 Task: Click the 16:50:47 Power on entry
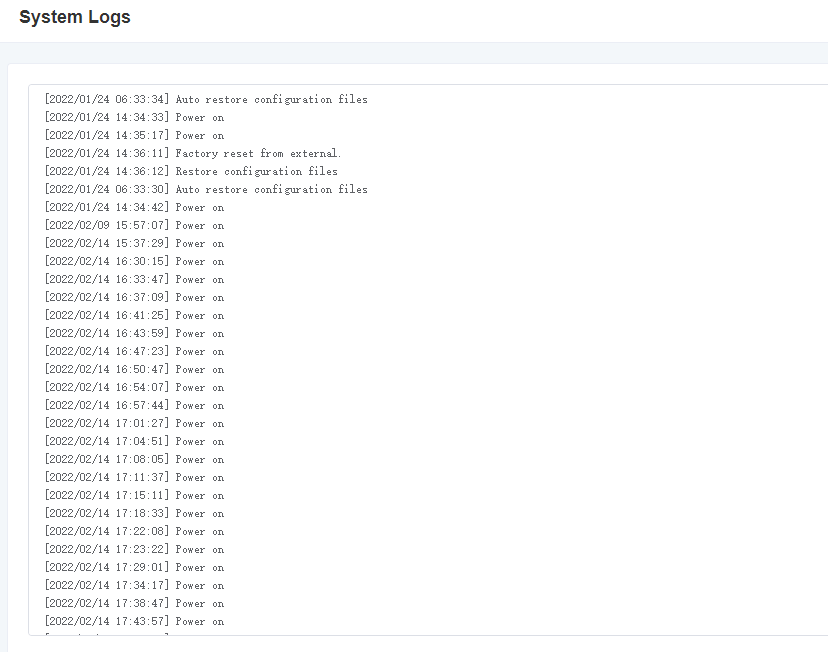click(x=134, y=368)
